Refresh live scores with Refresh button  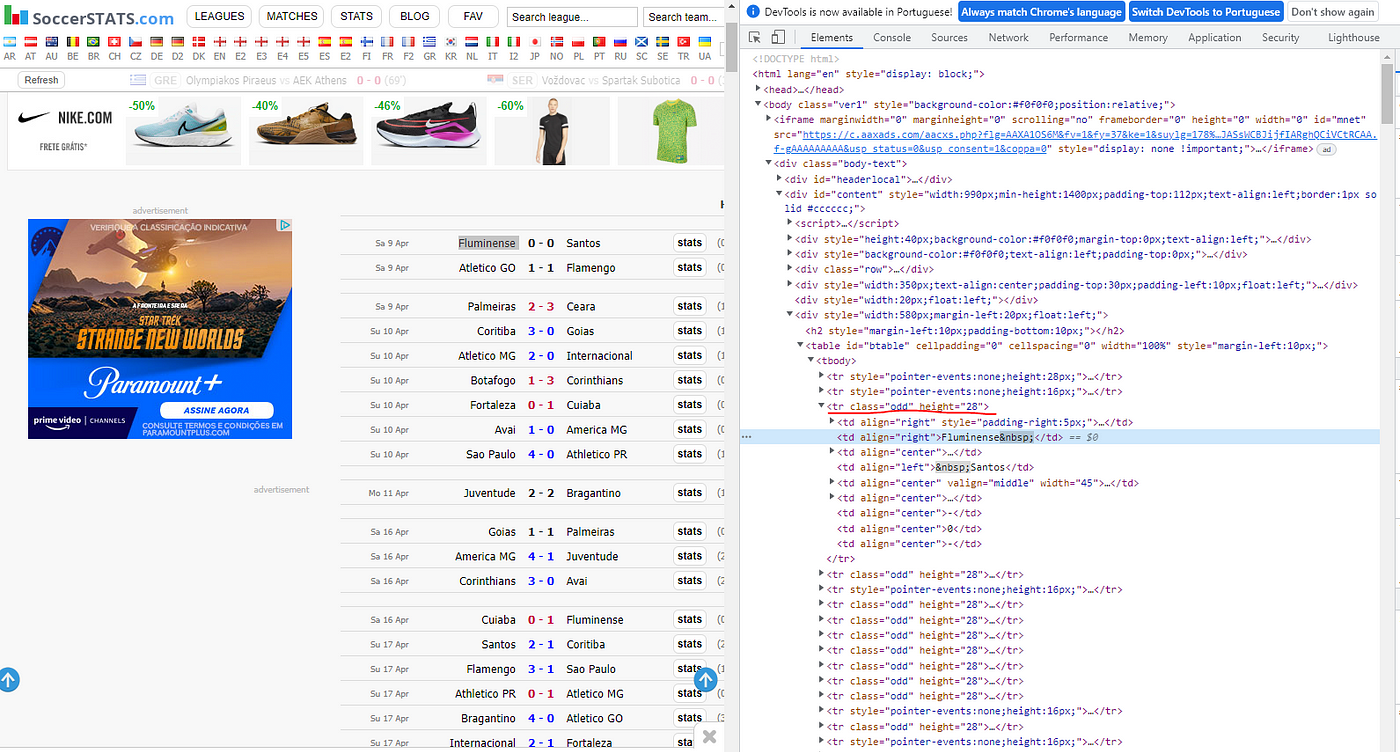pyautogui.click(x=41, y=80)
